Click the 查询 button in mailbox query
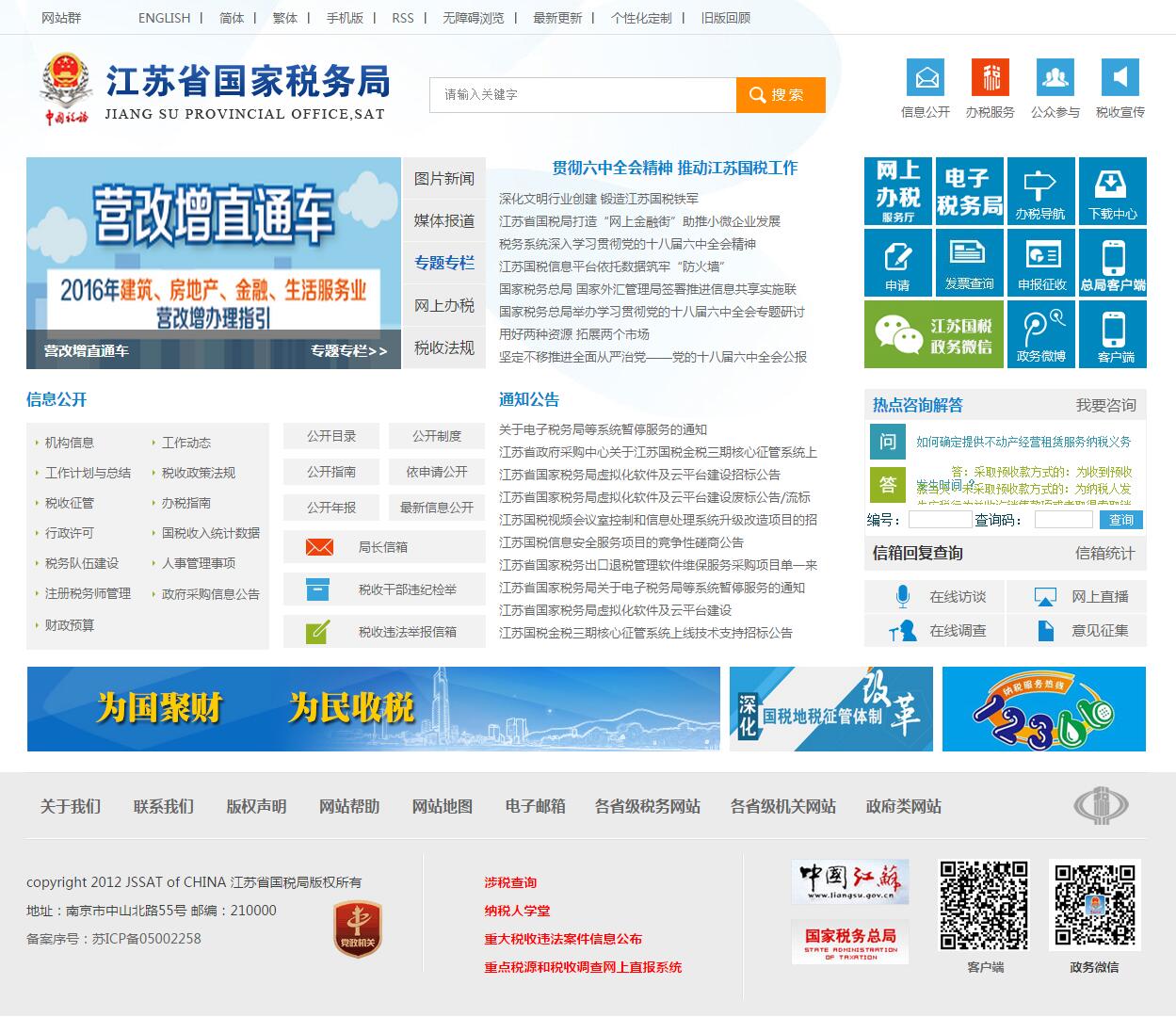The image size is (1176, 1017). [1121, 520]
